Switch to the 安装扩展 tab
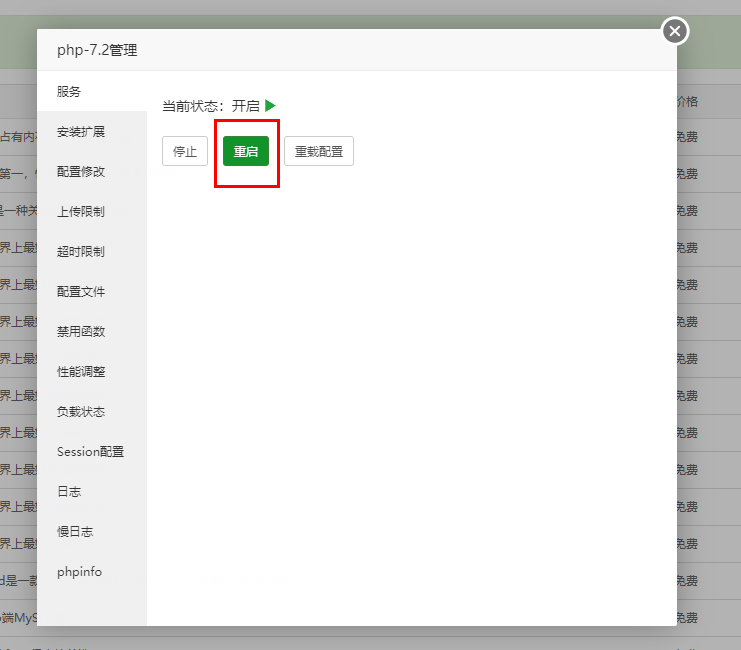This screenshot has width=741, height=650. point(81,131)
